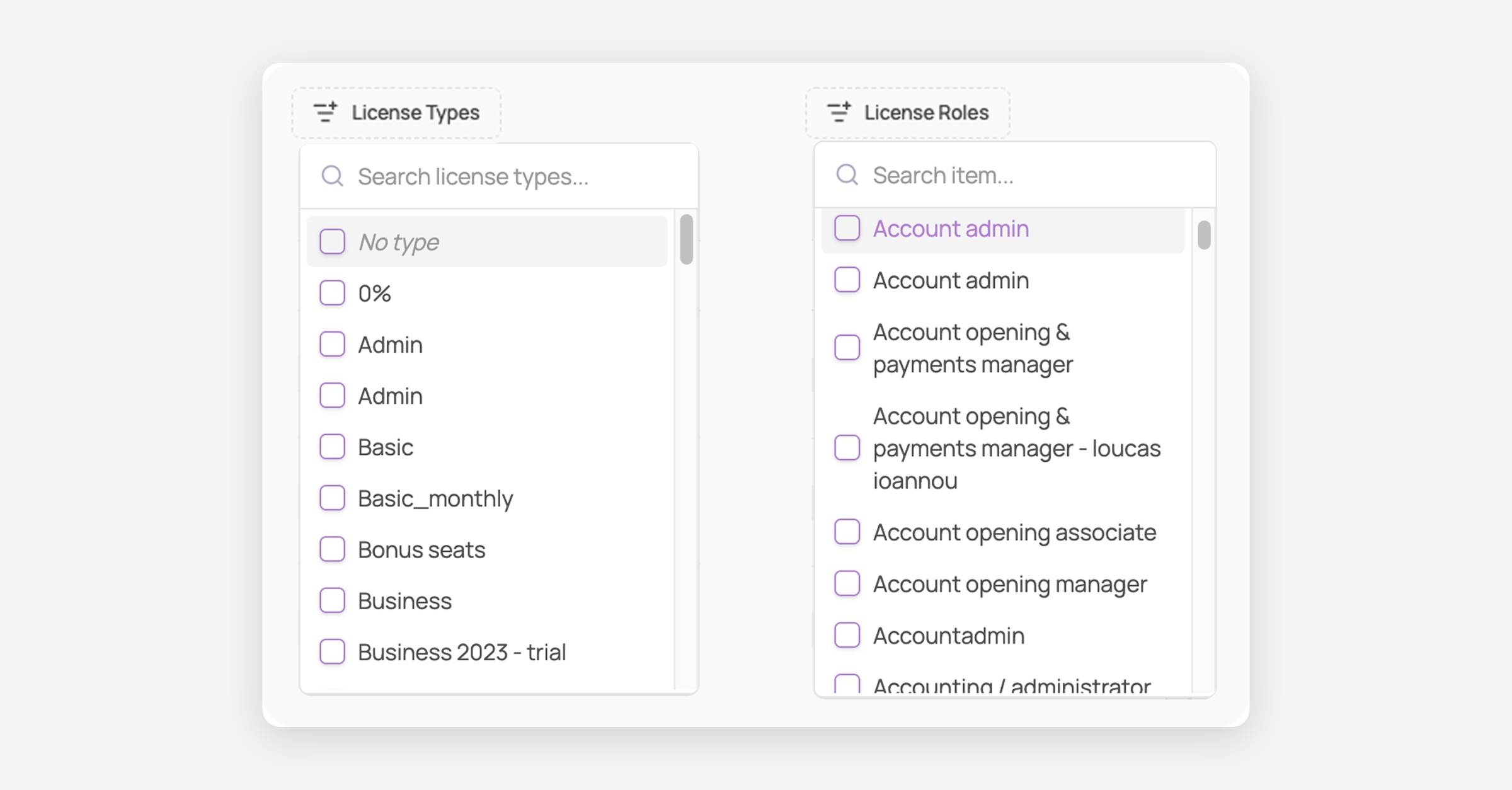
Task: Open the License Roles filter dropdown
Action: [x=908, y=113]
